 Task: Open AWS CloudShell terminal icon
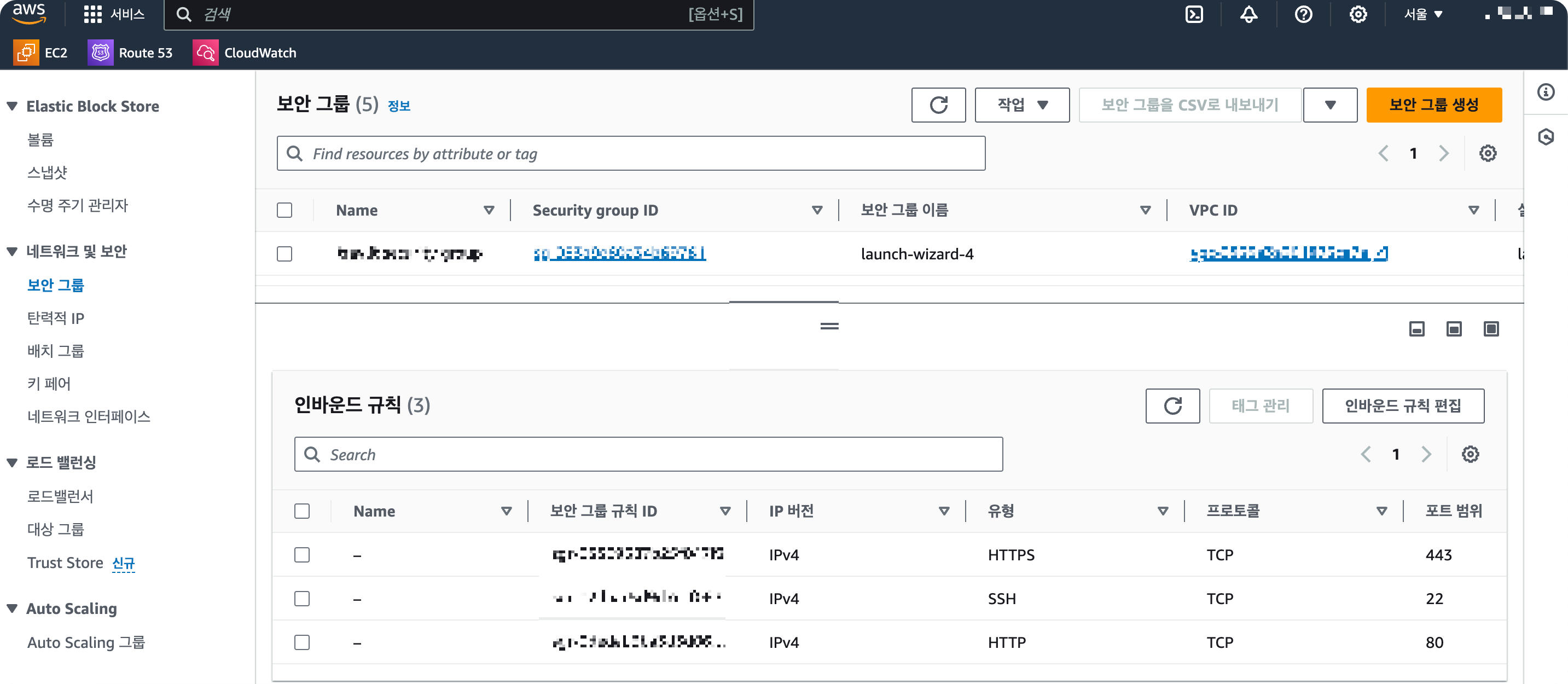tap(1194, 14)
